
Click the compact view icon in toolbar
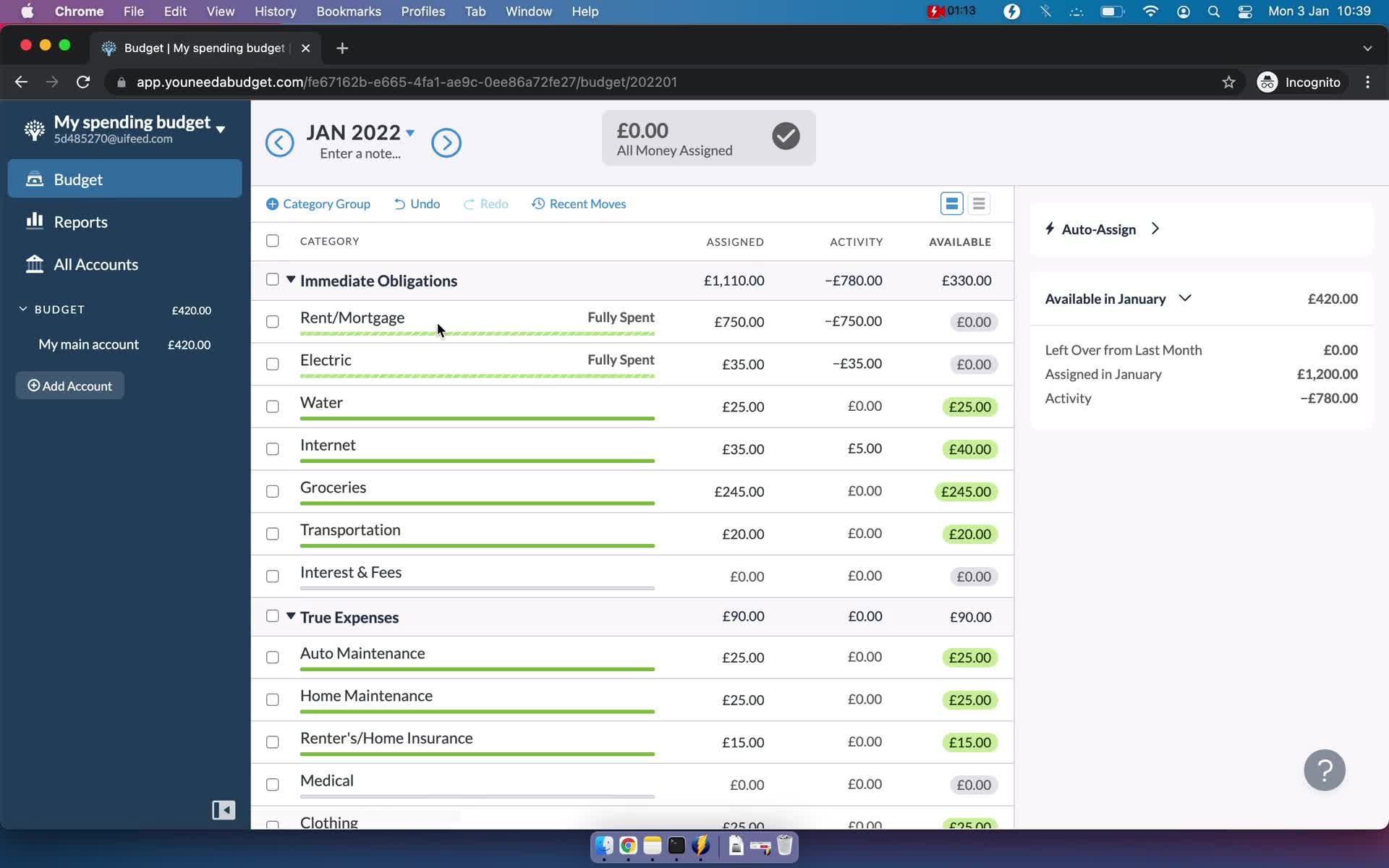coord(979,204)
